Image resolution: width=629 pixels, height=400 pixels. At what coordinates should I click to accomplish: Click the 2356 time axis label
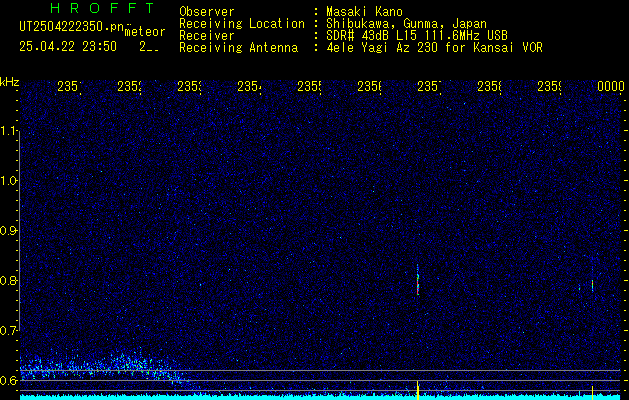pos(370,86)
